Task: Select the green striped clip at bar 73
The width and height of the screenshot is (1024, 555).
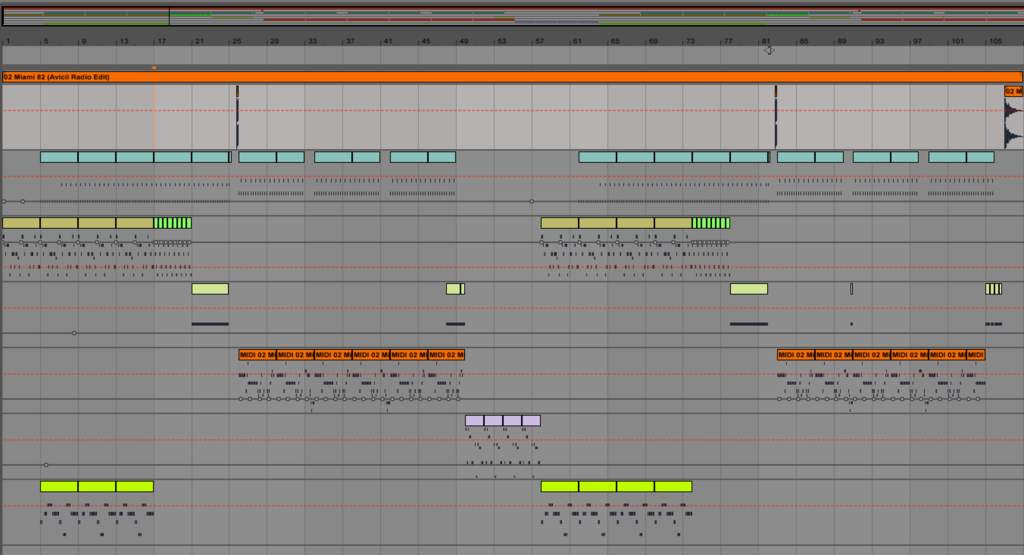Action: coord(711,223)
